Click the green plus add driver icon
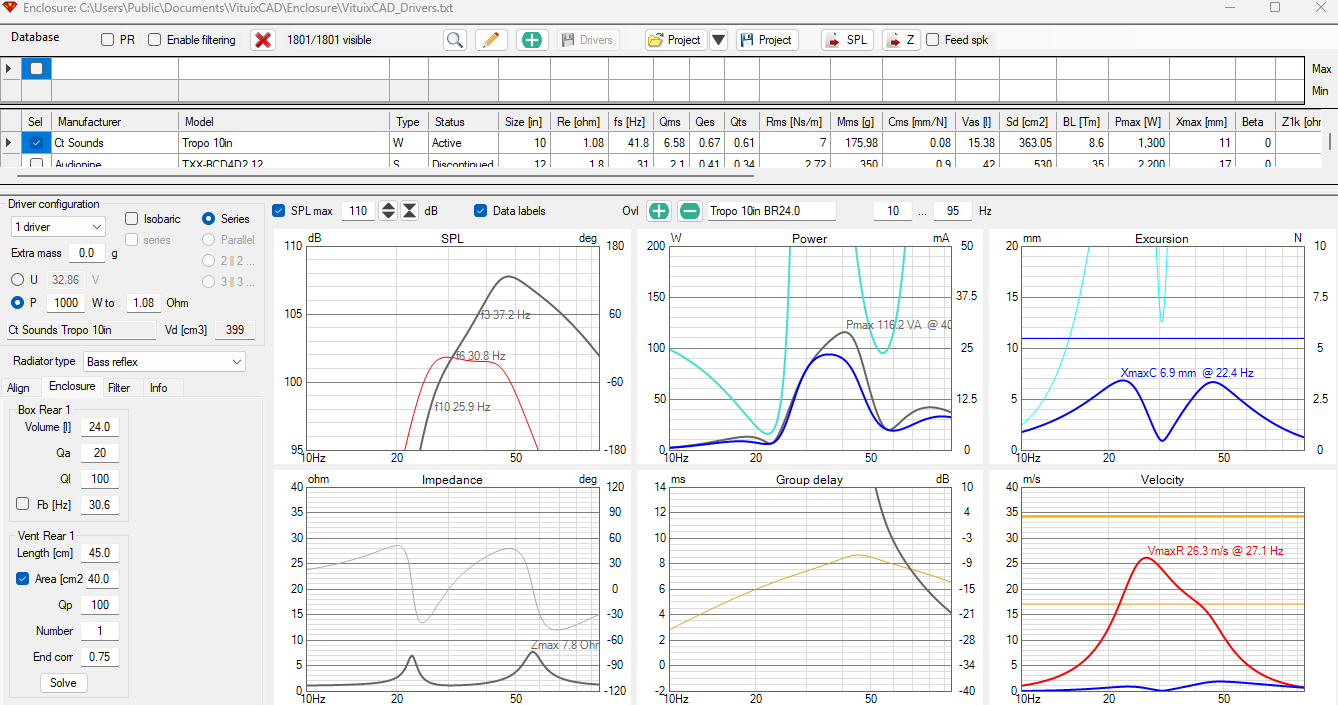Viewport: 1338px width, 705px height. (x=532, y=40)
